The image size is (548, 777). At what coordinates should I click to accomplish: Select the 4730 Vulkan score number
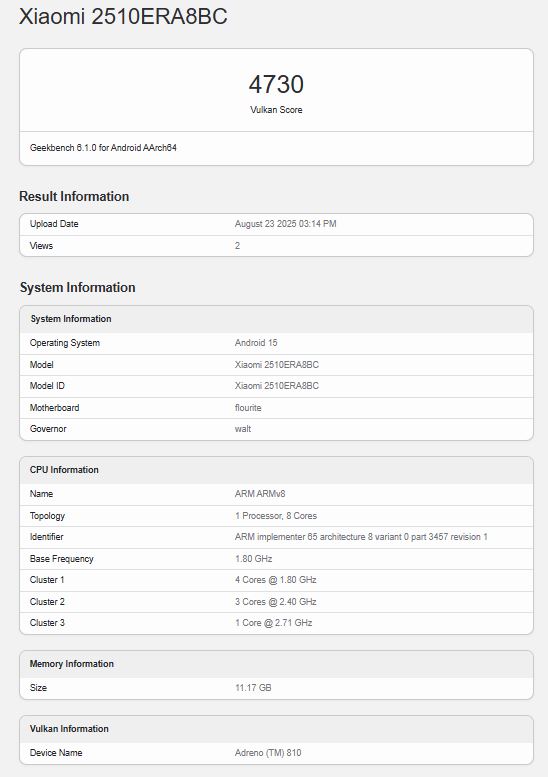[x=276, y=84]
